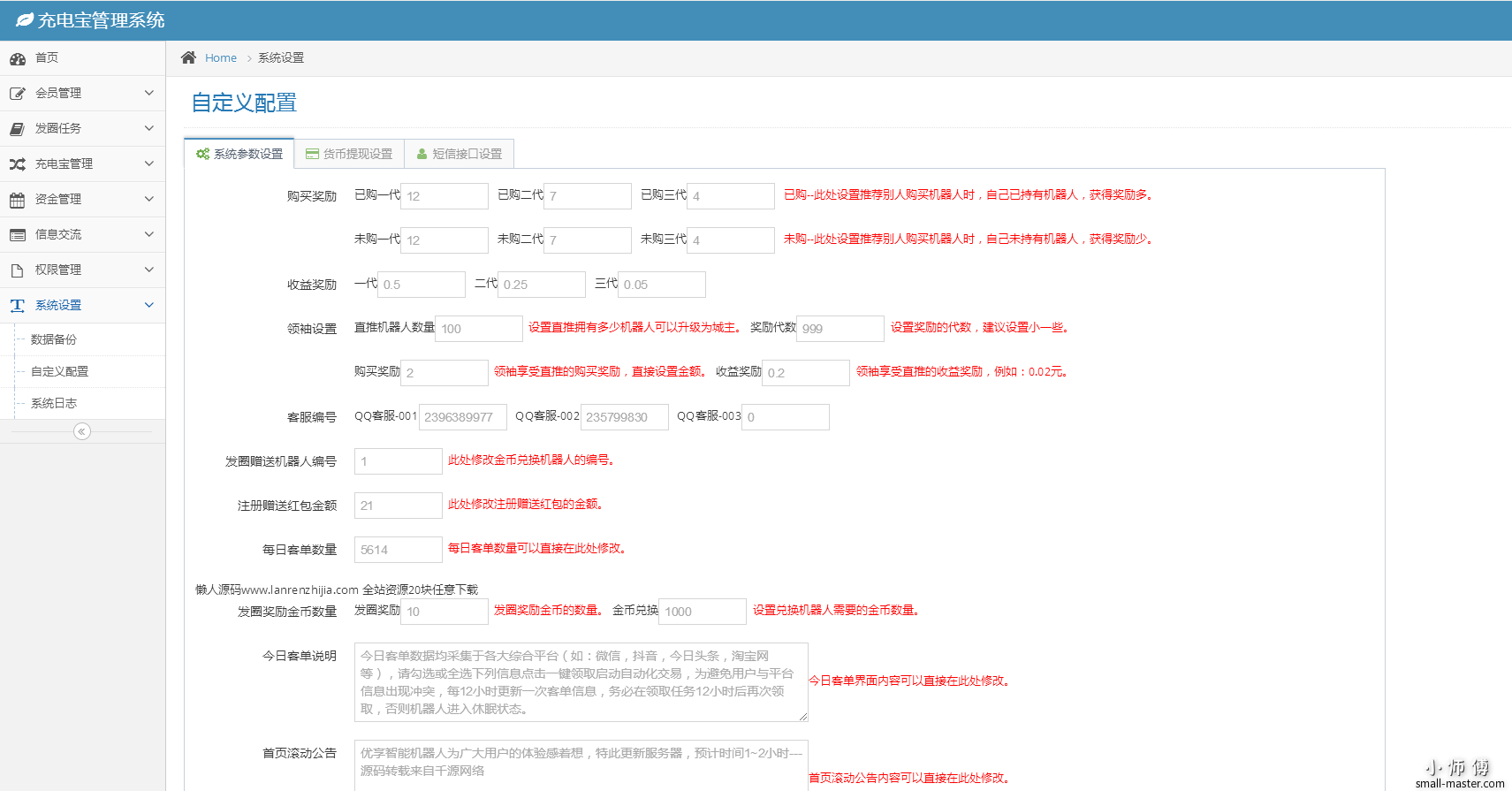Focus the 领袖 收益奖励 input field

pyautogui.click(x=806, y=373)
